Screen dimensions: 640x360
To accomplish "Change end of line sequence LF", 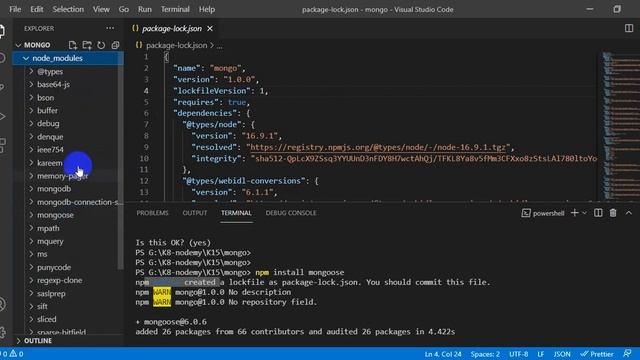I will [540, 354].
